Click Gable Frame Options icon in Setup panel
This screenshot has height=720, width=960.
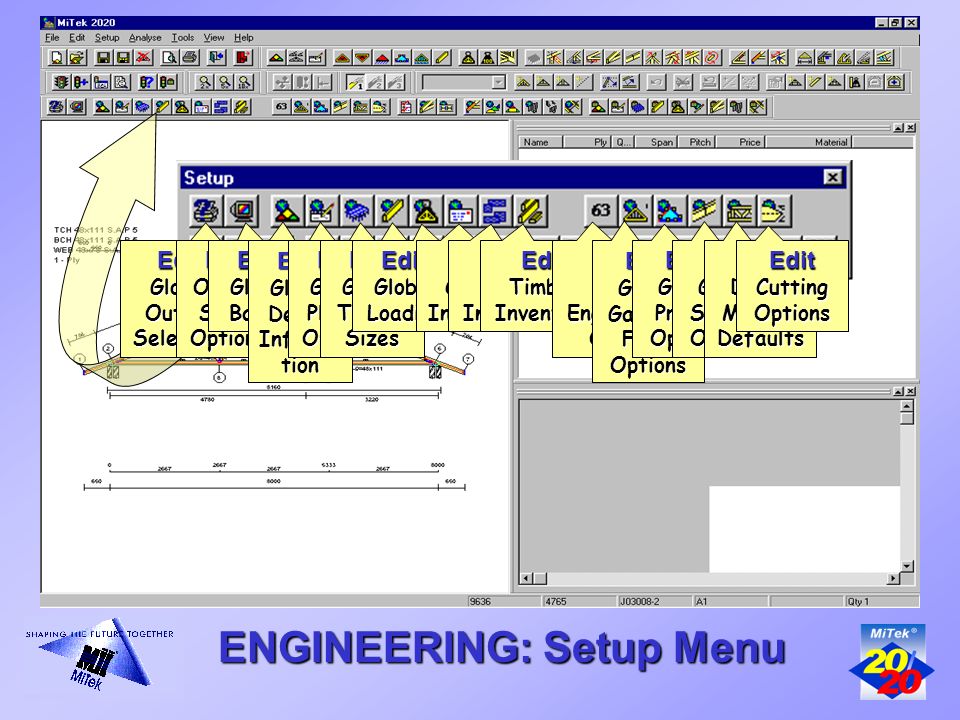(636, 211)
